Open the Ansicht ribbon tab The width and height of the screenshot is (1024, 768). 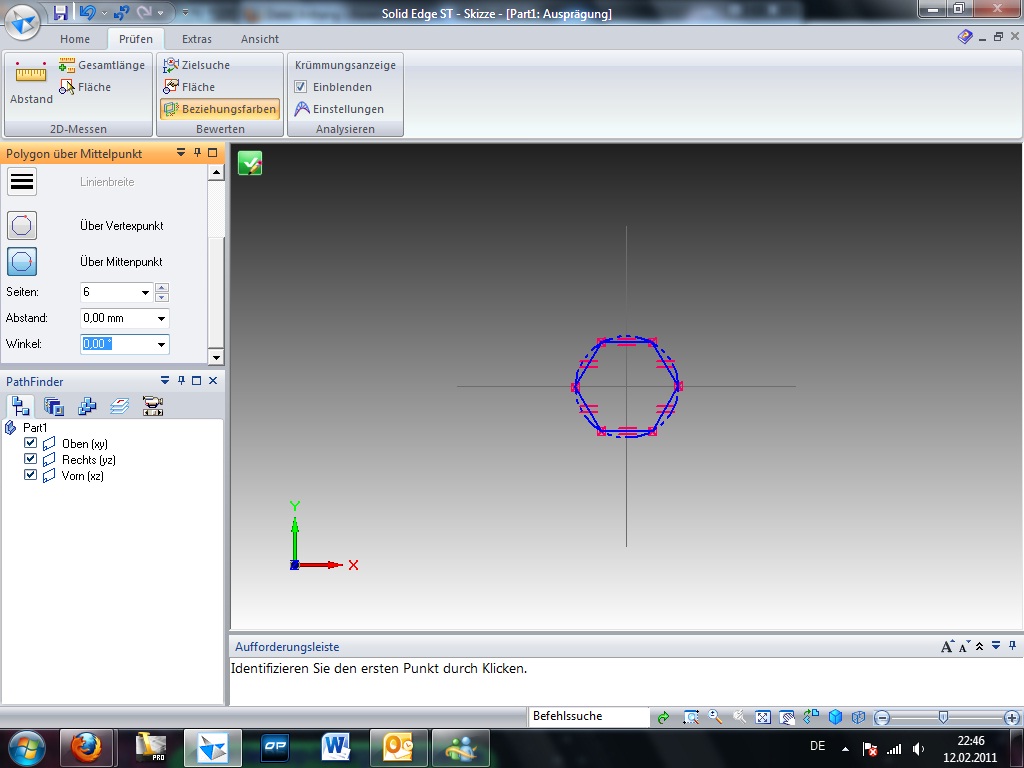[x=259, y=39]
